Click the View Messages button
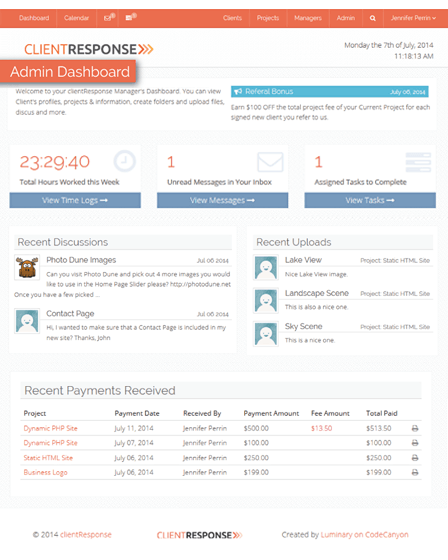This screenshot has width=448, height=560. (222, 200)
